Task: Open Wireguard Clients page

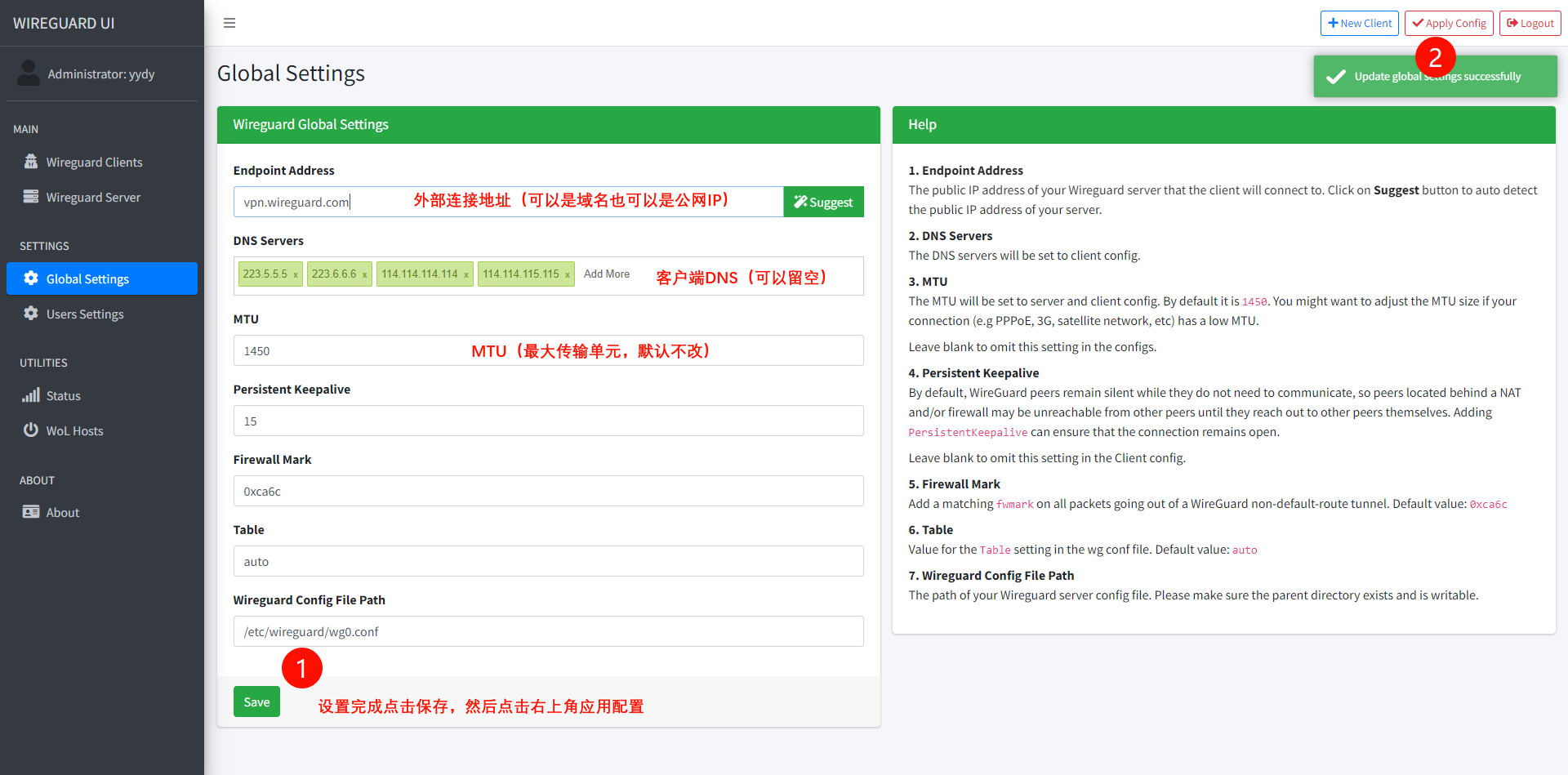Action: 102,162
